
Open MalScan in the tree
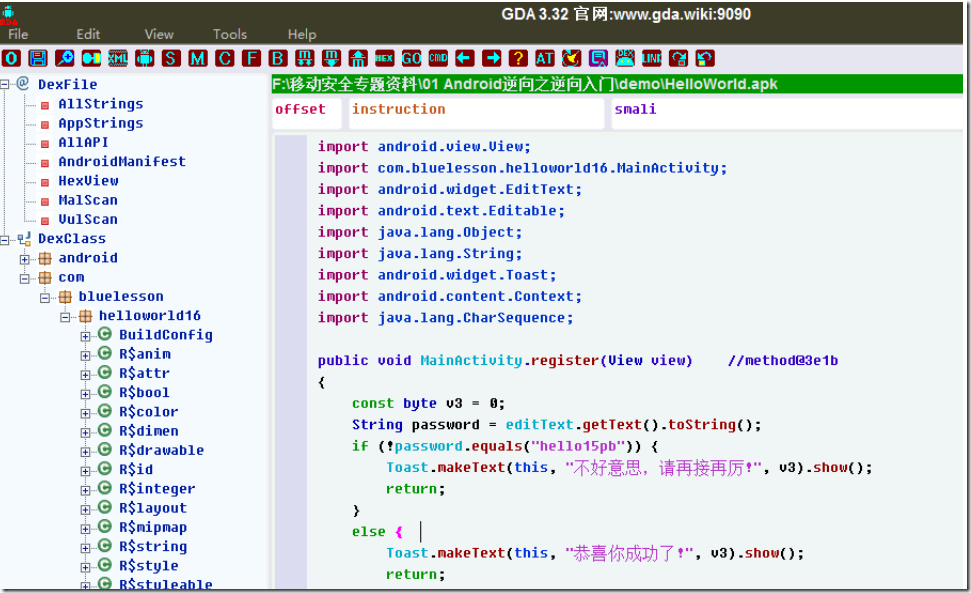(x=87, y=200)
